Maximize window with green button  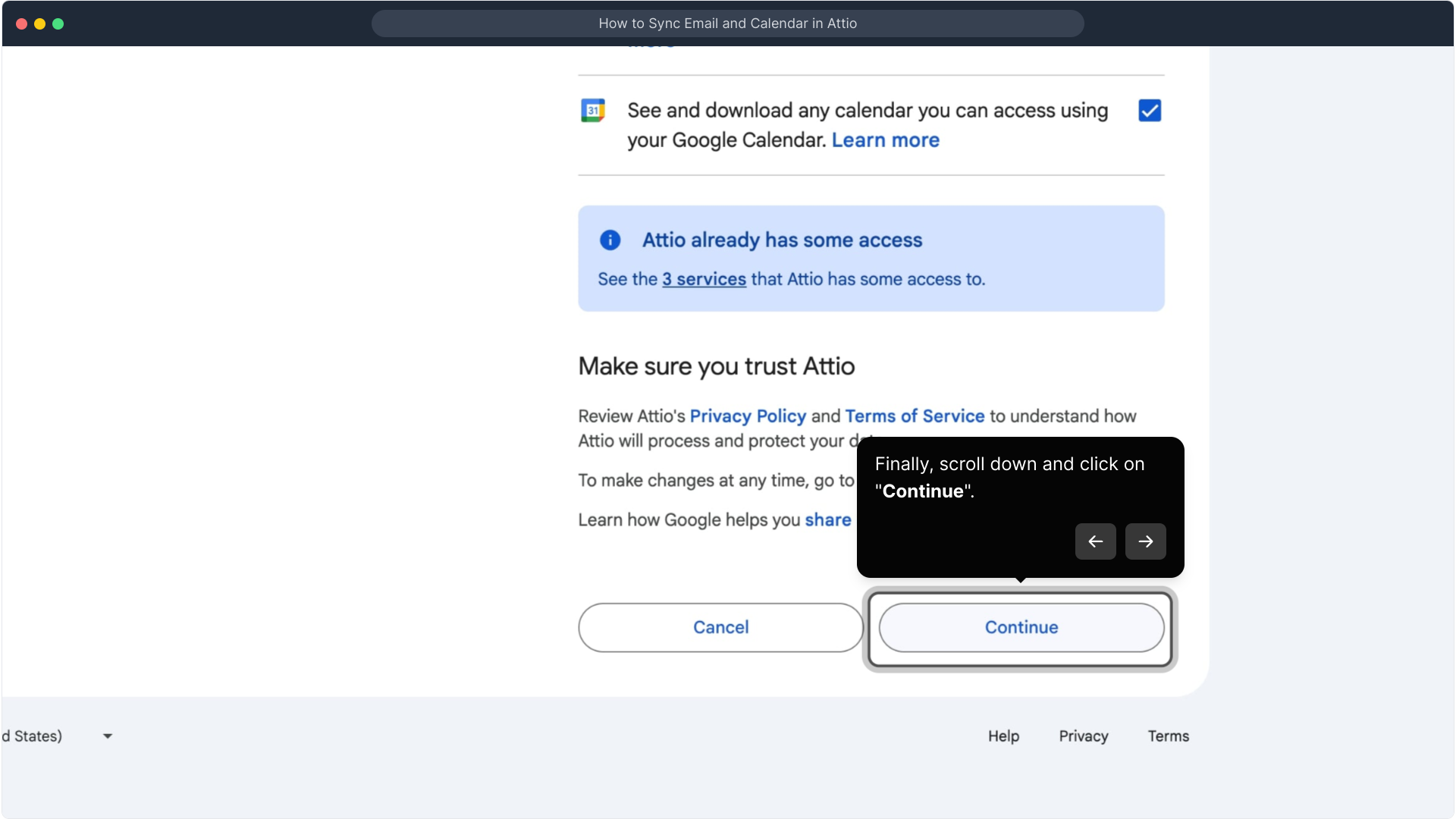pos(58,24)
